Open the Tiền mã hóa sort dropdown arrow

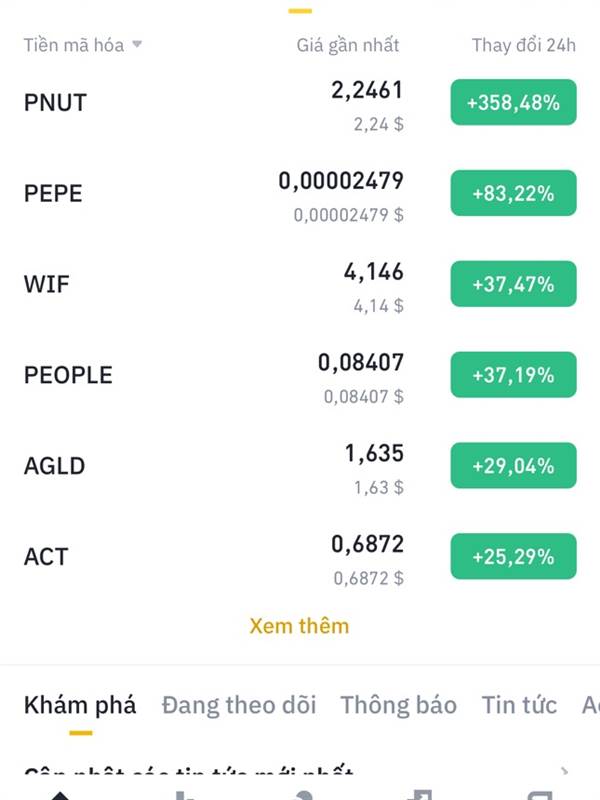[137, 44]
